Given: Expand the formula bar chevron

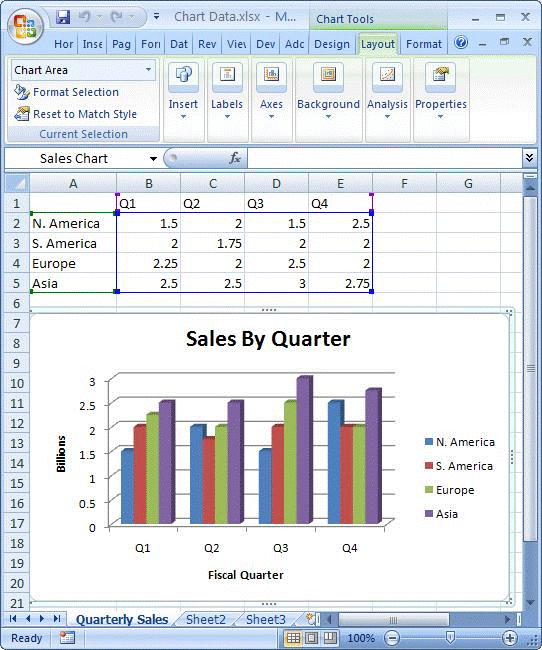Looking at the screenshot, I should tap(529, 158).
